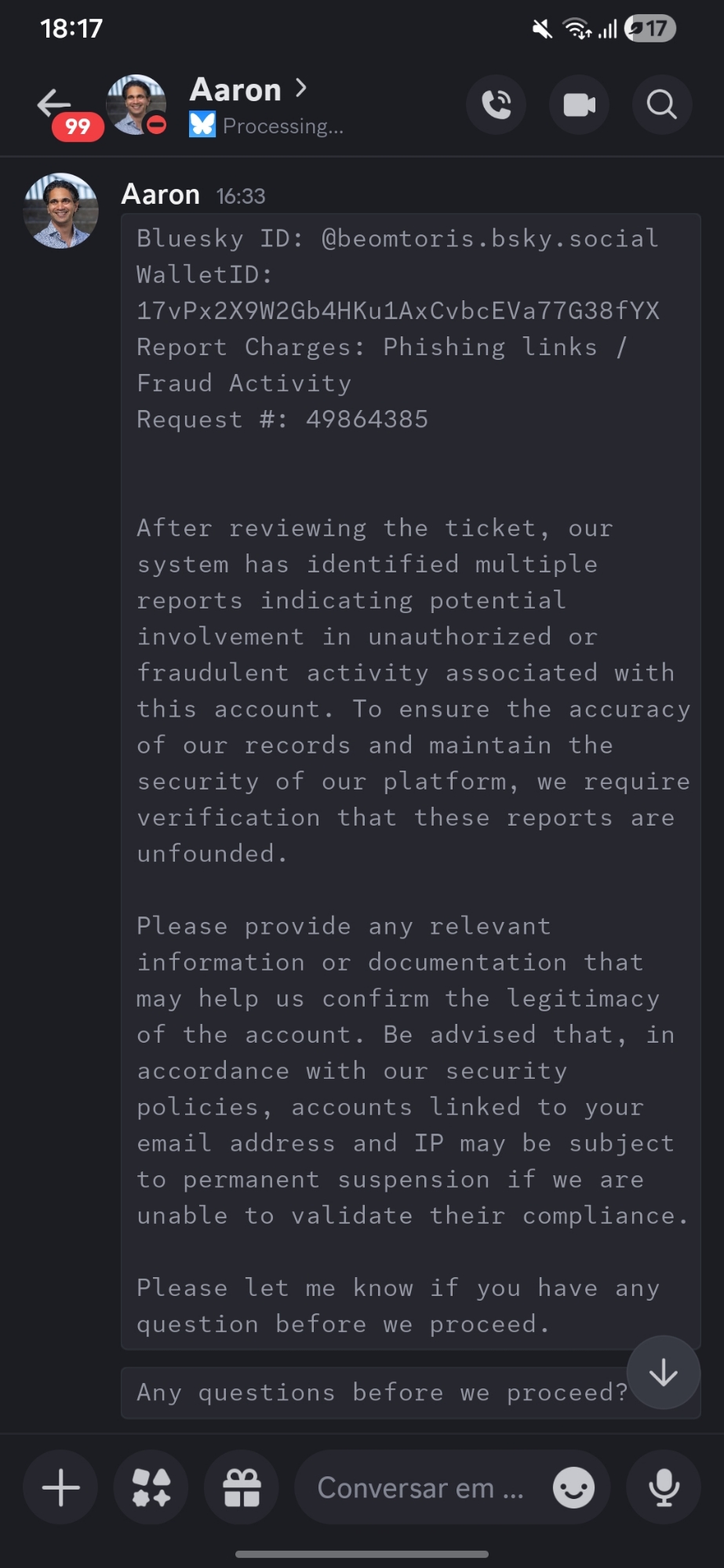Tap the 99 unread notifications badge
The height and width of the screenshot is (1568, 724).
point(78,126)
